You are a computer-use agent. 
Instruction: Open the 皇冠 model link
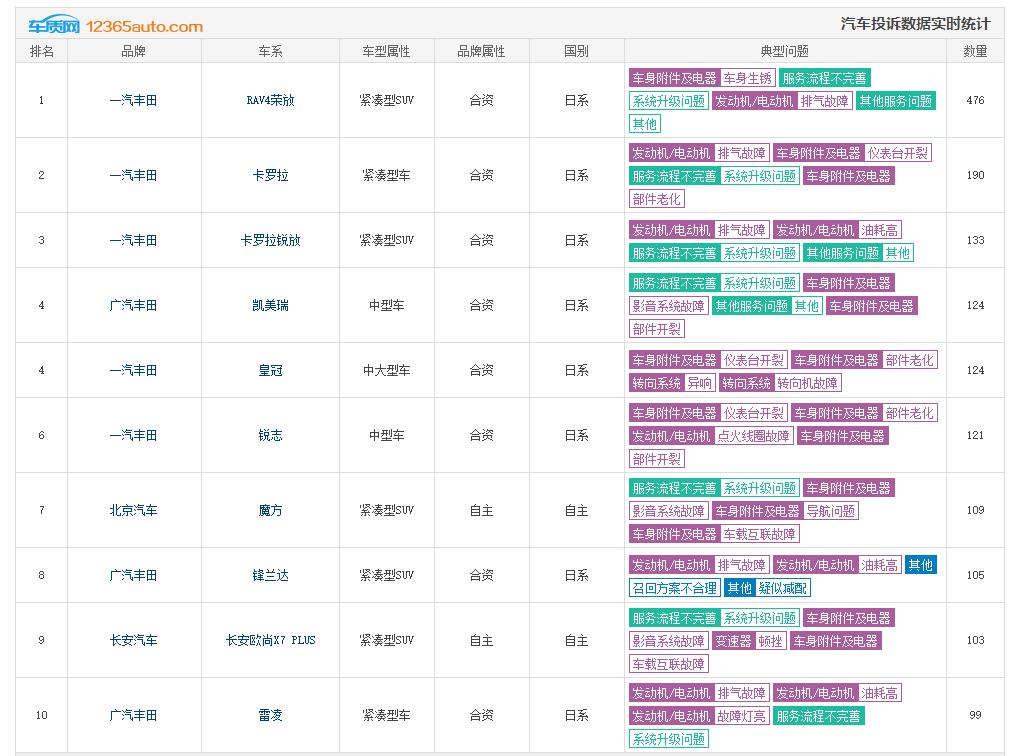270,371
